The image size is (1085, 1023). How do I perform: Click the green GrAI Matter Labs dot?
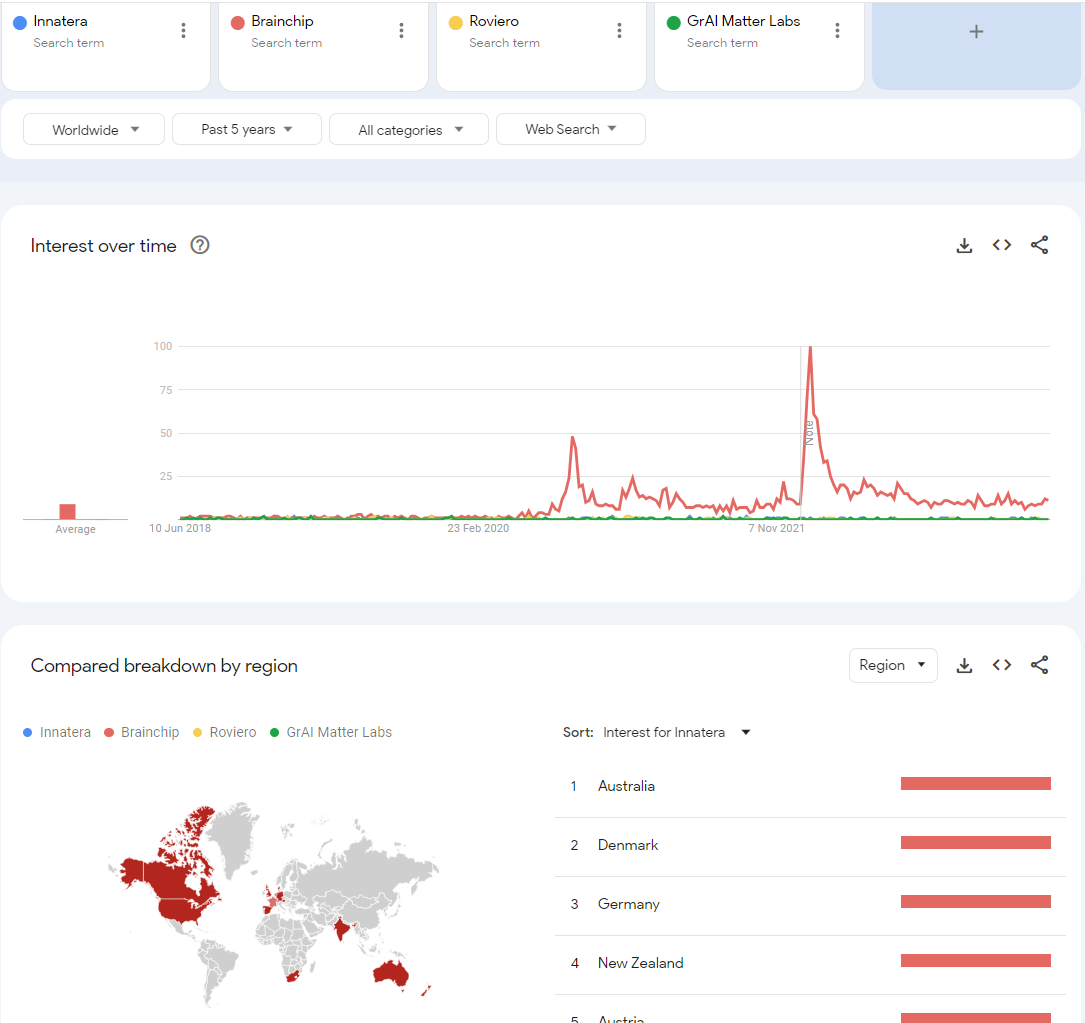(673, 23)
